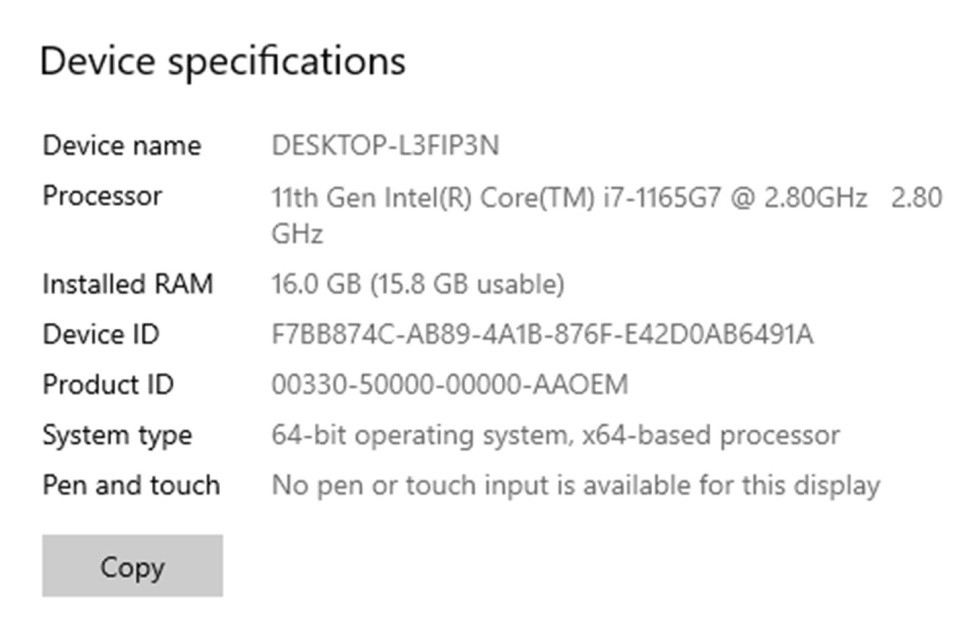
Task: Select the Product ID value 00330-50000-00000-AAOEM
Action: 450,385
